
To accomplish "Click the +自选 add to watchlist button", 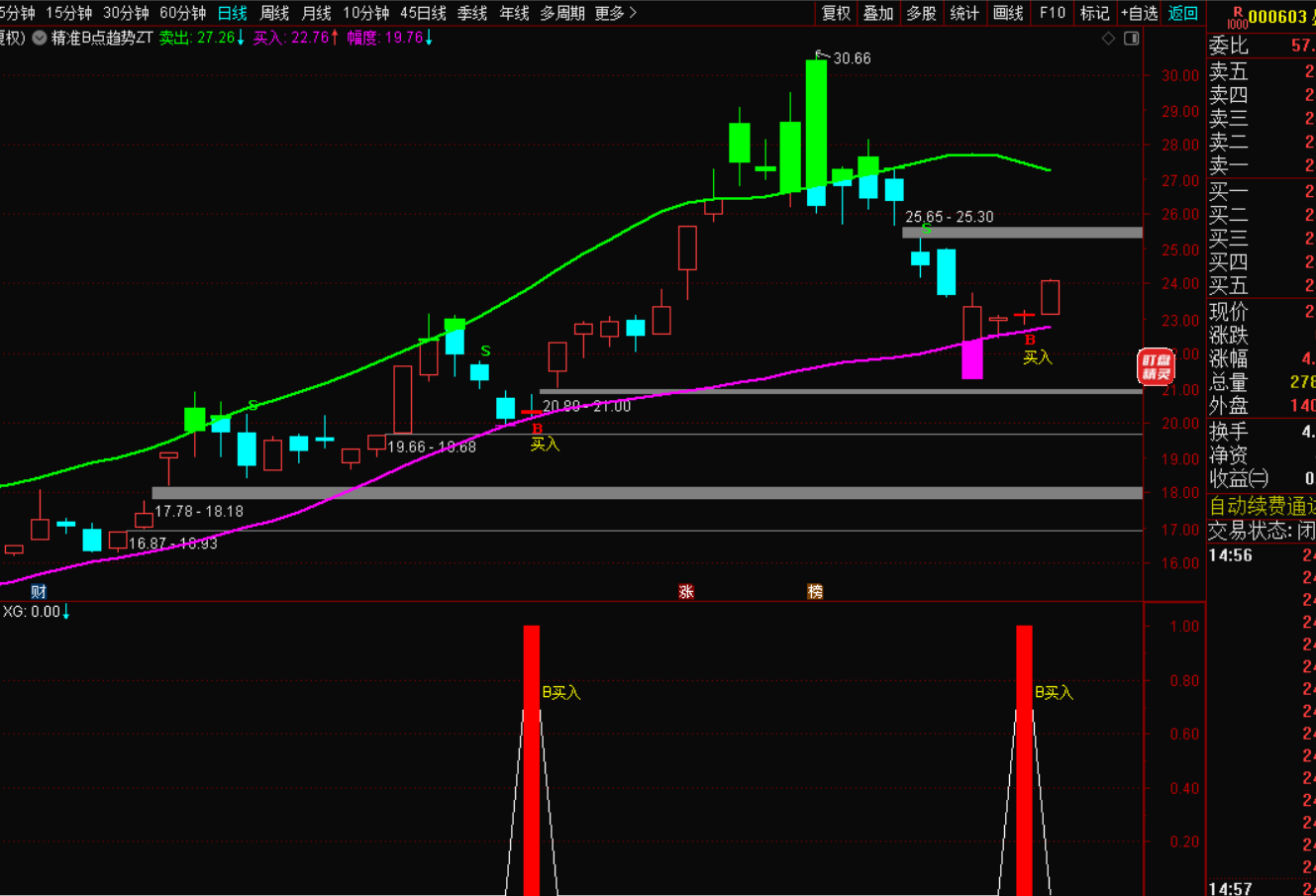I will tap(1139, 13).
